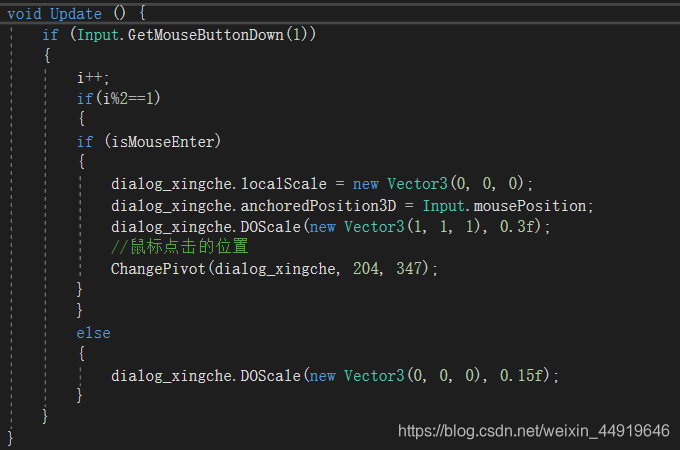The height and width of the screenshot is (450, 680).
Task: Click the 'else' keyword
Action: point(94,333)
